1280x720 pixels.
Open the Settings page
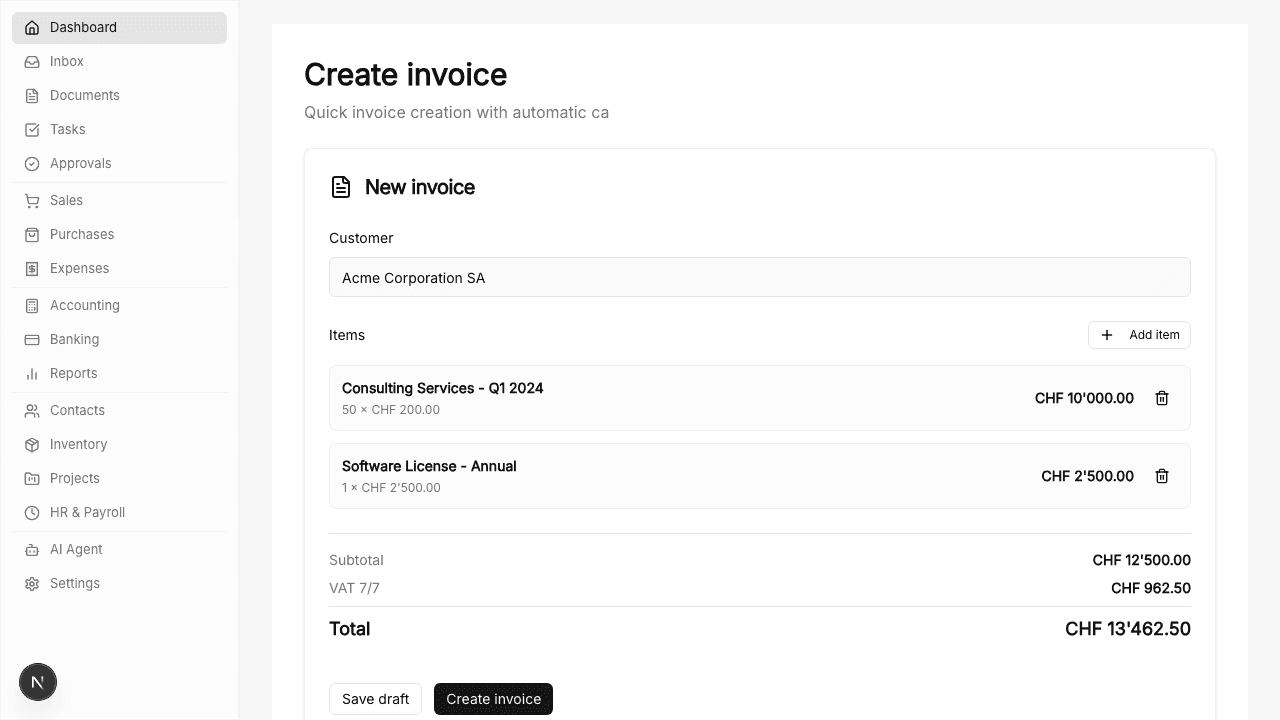tap(31, 583)
